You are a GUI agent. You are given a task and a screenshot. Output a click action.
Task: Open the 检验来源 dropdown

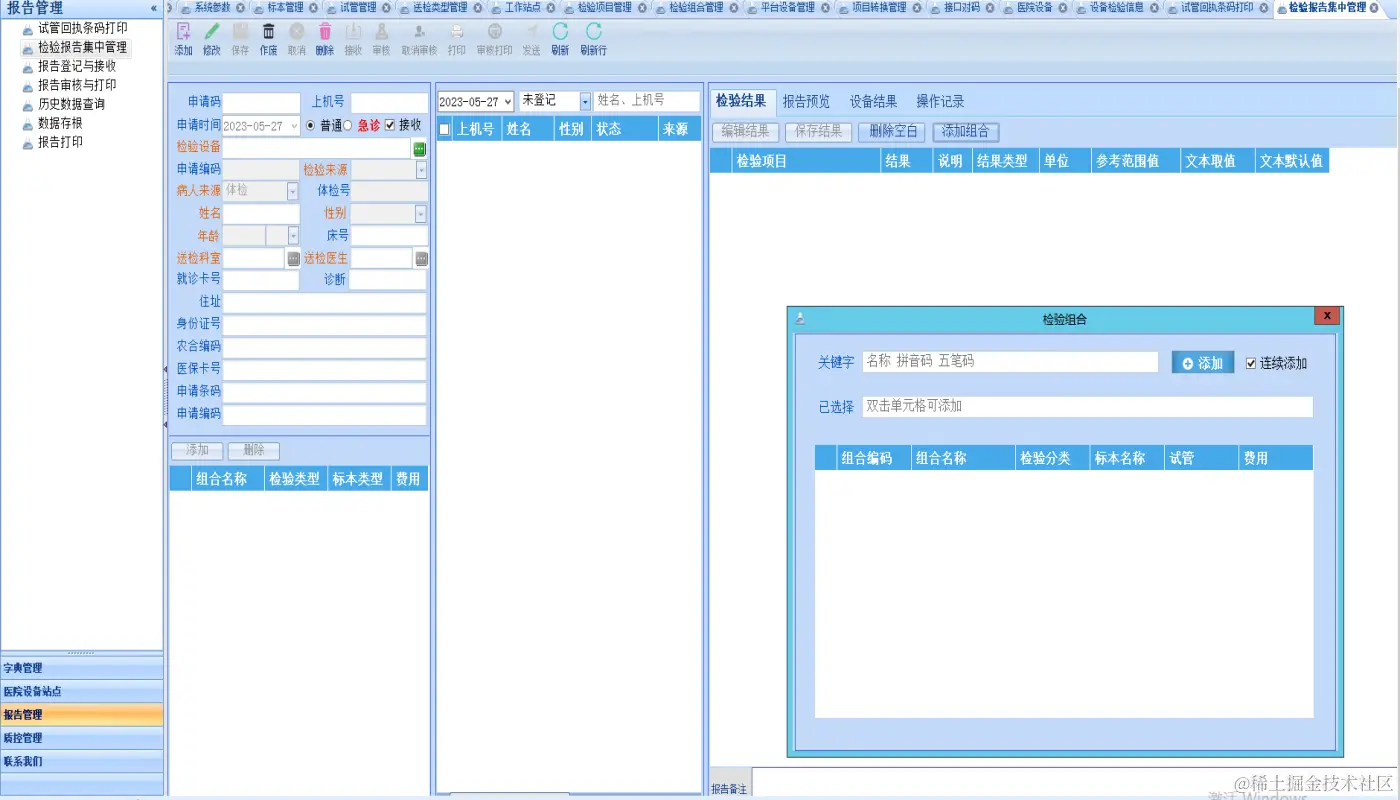(421, 170)
